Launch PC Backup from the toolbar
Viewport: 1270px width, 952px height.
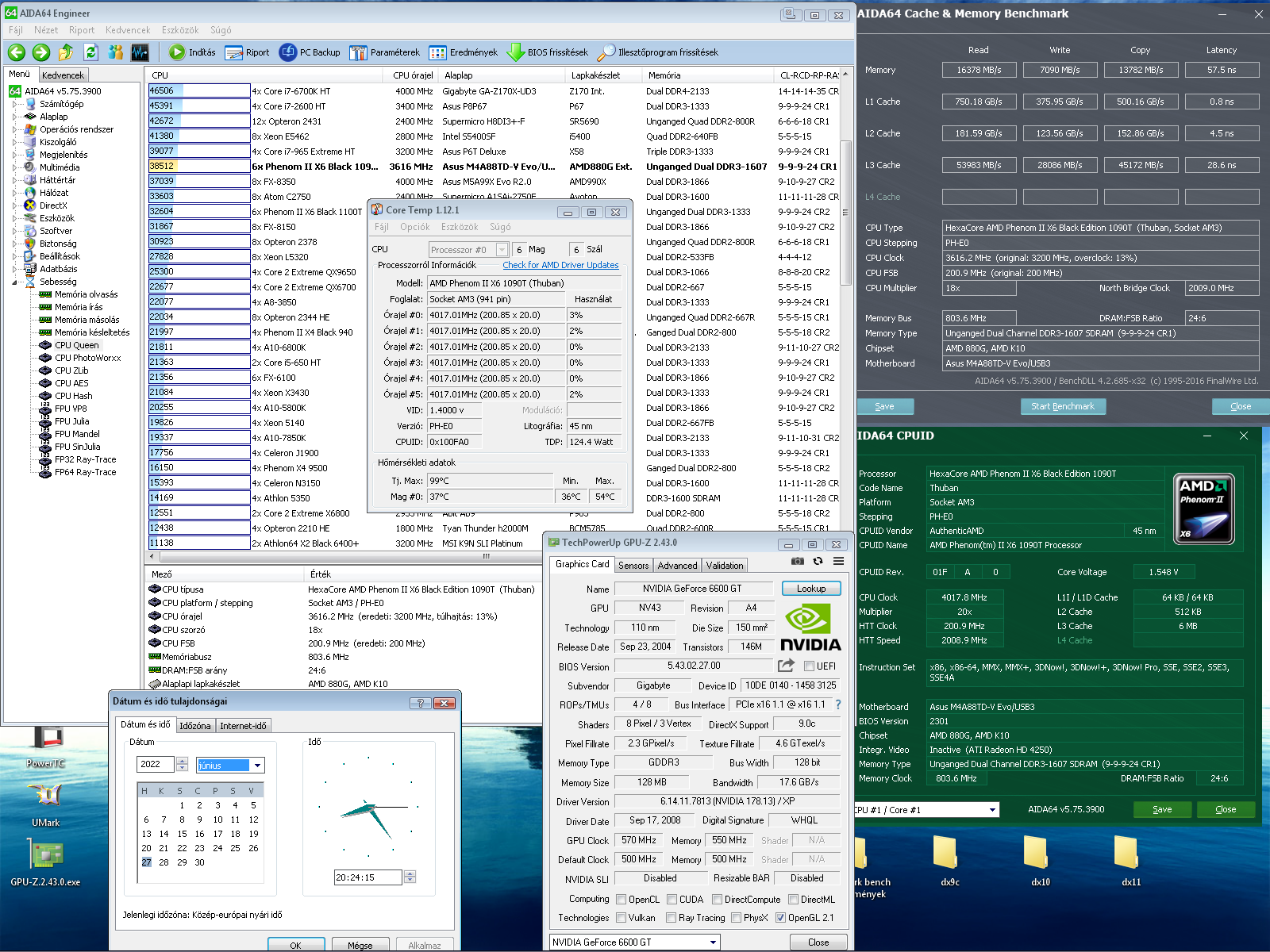point(310,52)
